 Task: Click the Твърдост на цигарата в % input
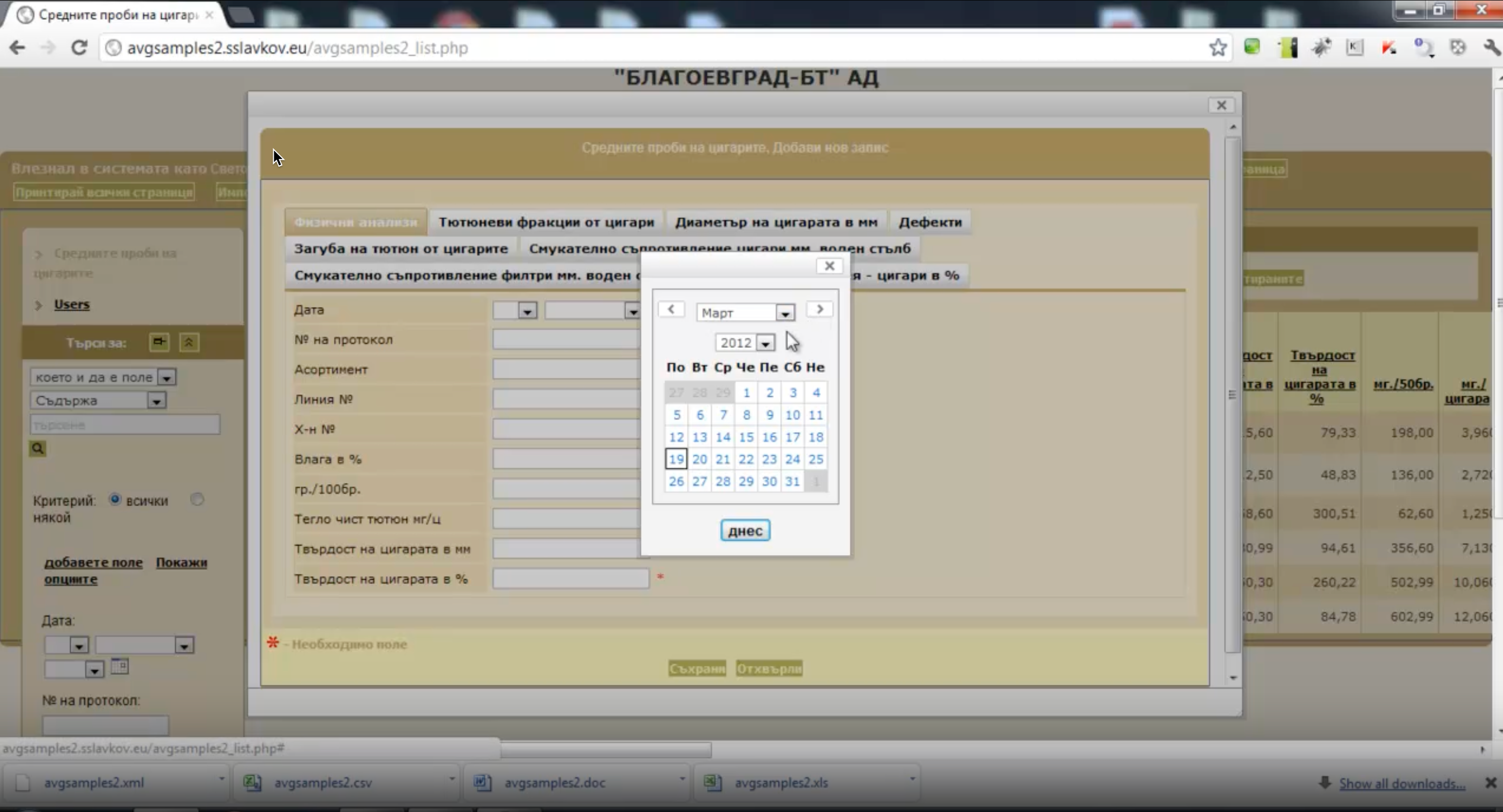(x=571, y=579)
